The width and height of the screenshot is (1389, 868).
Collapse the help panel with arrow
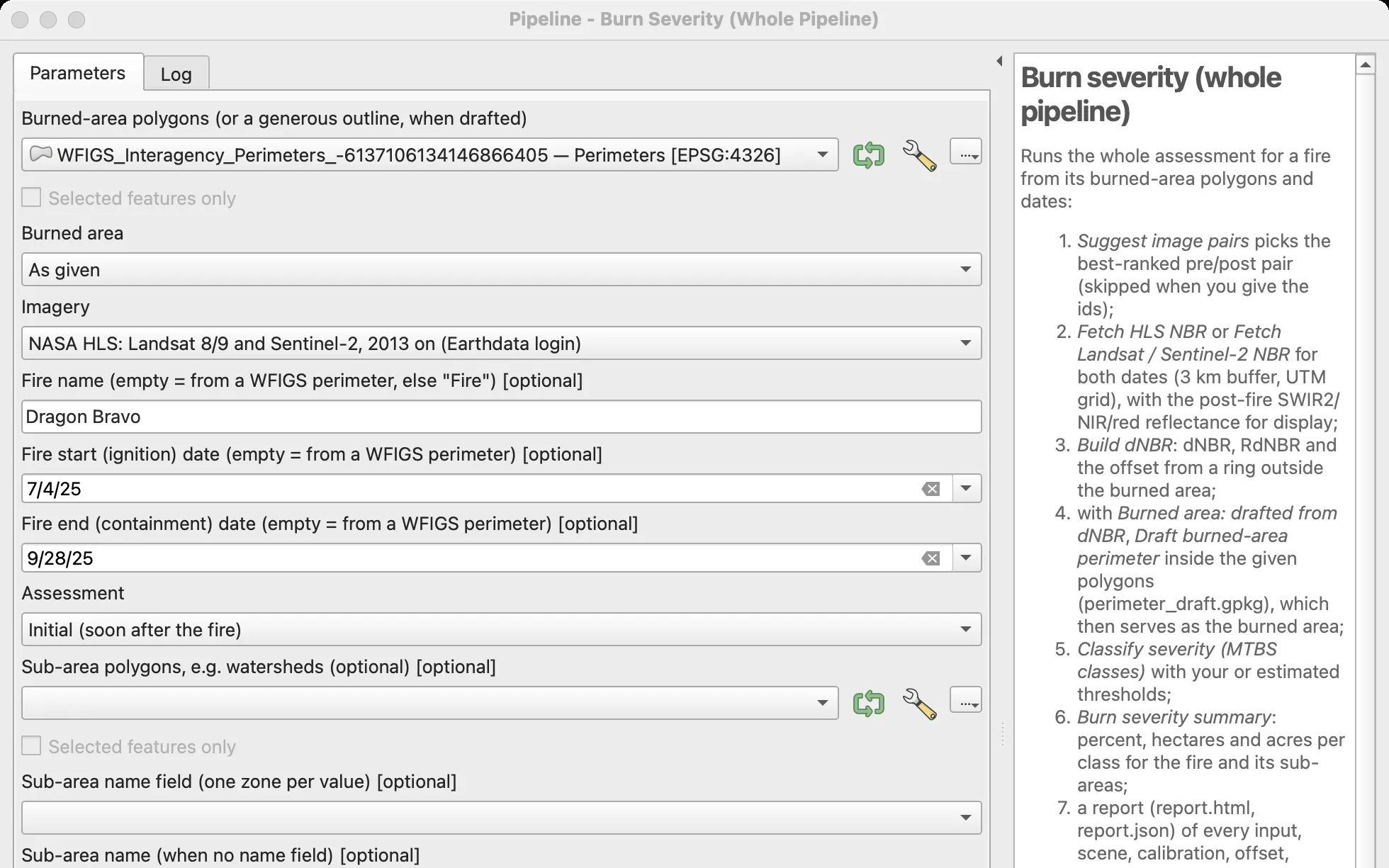click(999, 61)
